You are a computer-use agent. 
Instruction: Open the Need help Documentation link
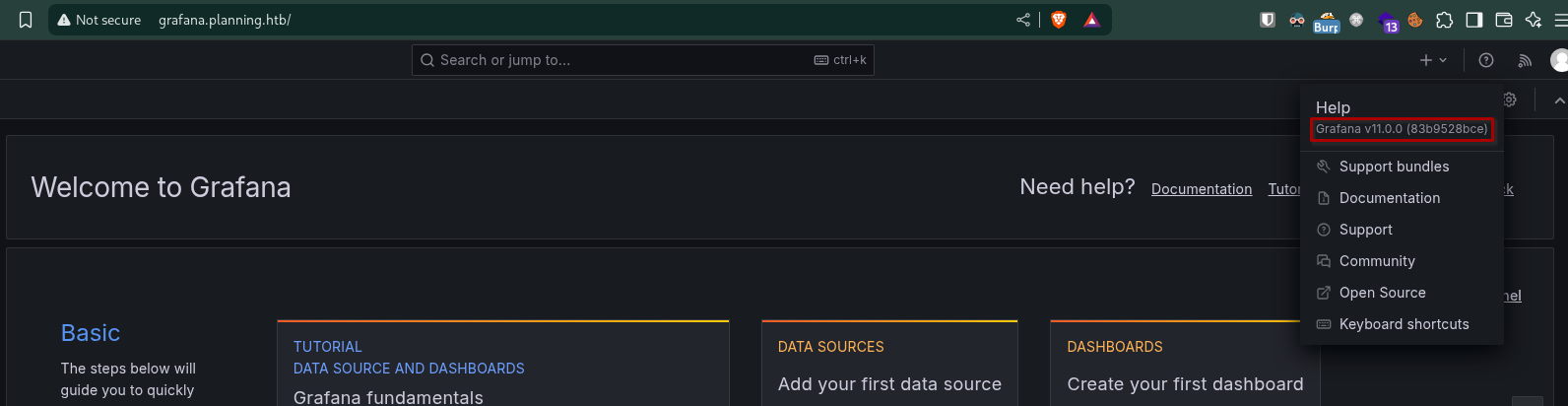pyautogui.click(x=1202, y=189)
